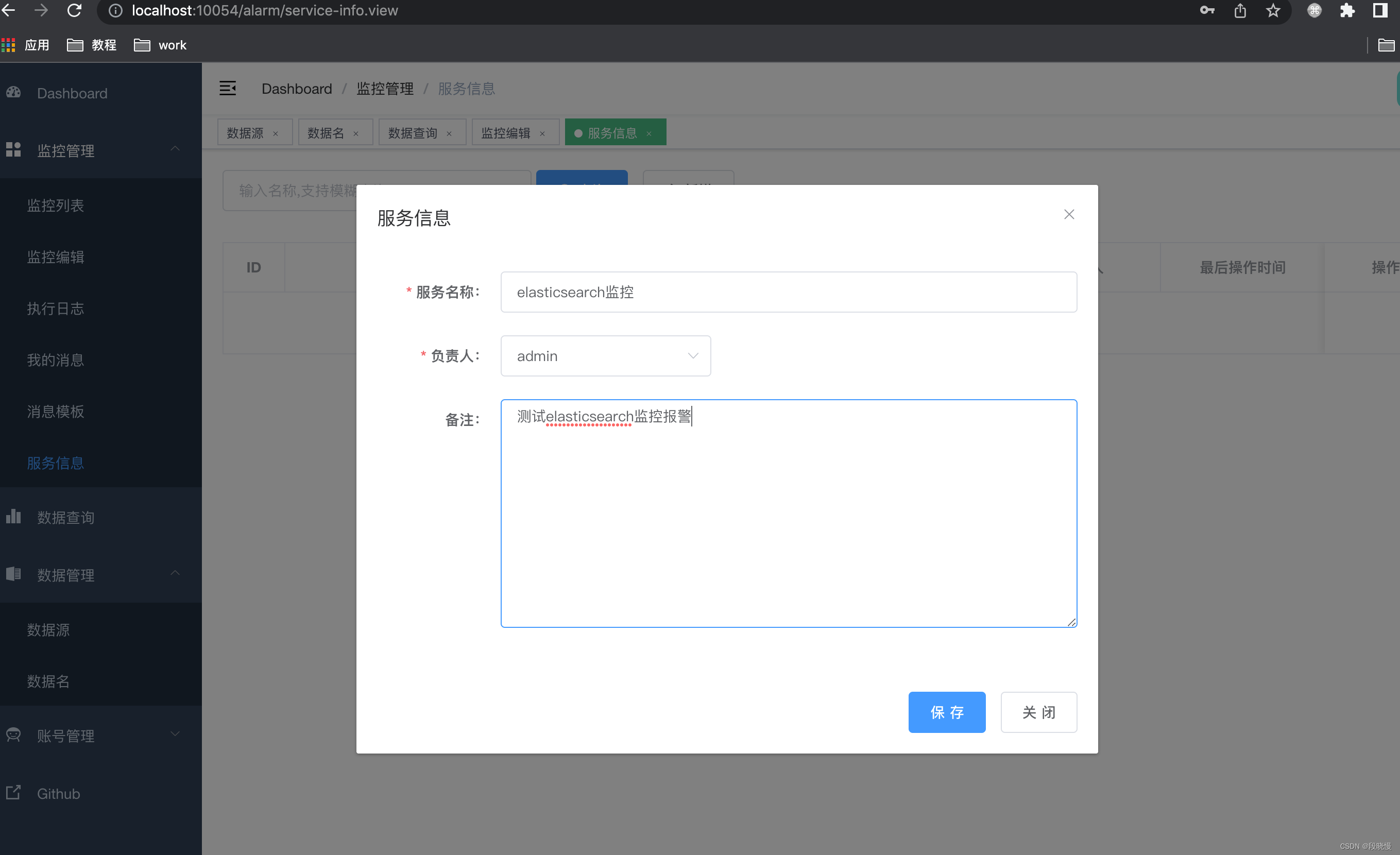
Task: Open 我的消息 in the sidebar
Action: click(x=56, y=360)
